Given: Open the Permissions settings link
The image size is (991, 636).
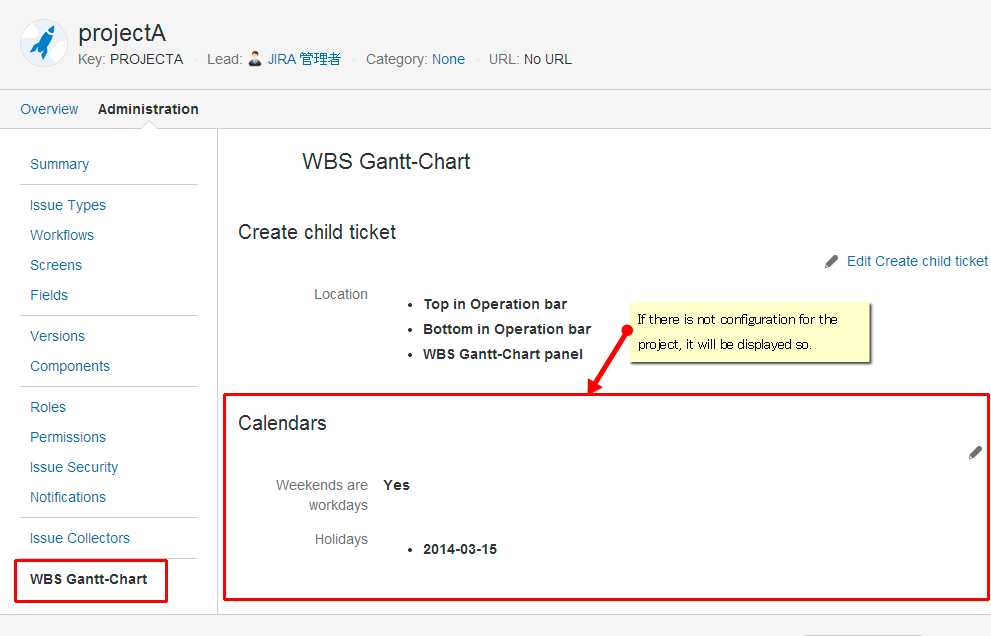Looking at the screenshot, I should [68, 437].
